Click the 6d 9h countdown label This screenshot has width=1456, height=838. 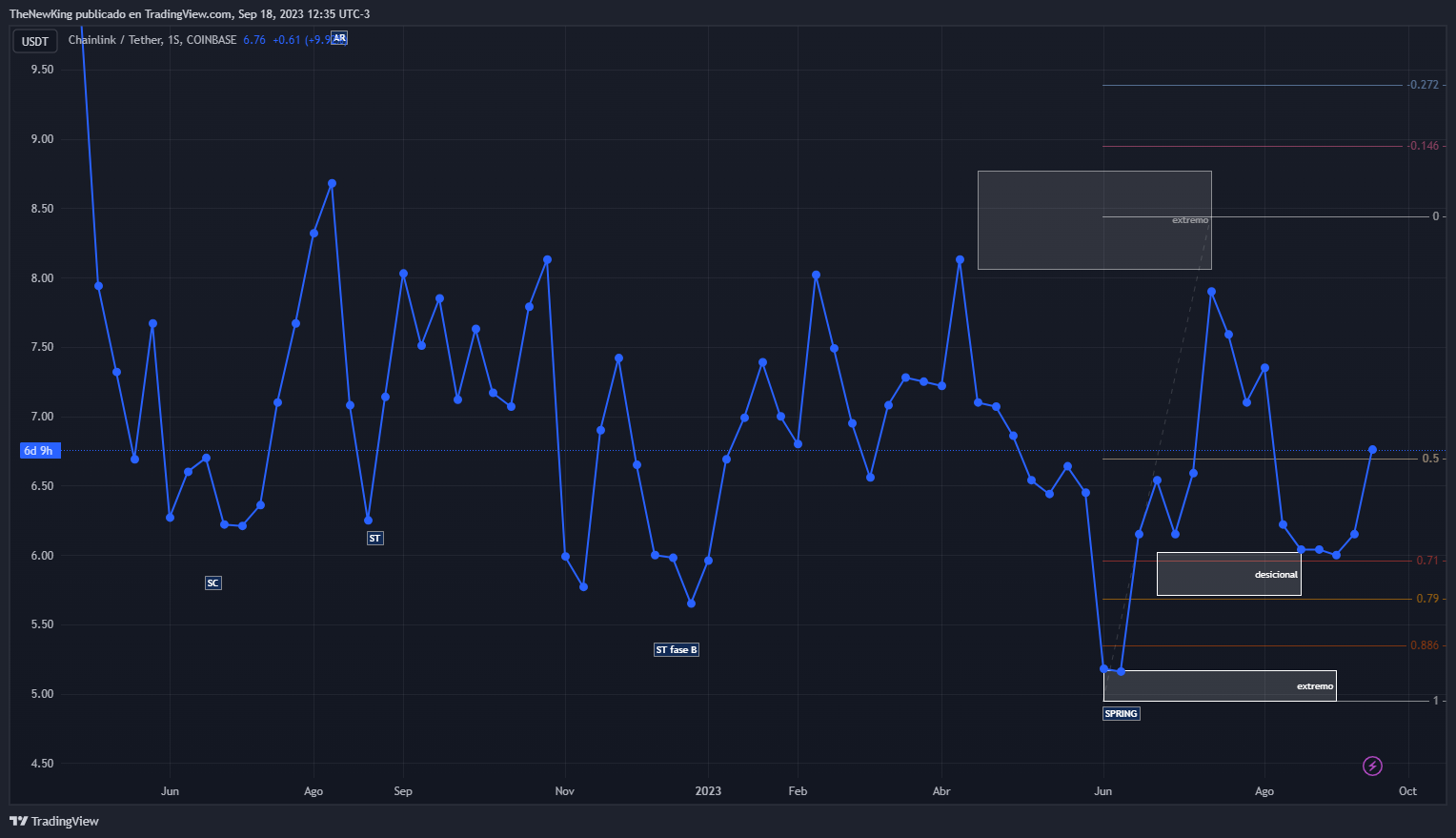38,451
